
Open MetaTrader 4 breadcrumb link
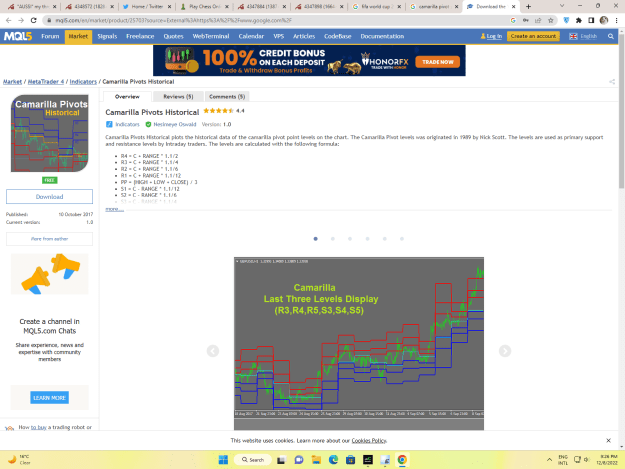click(x=46, y=82)
